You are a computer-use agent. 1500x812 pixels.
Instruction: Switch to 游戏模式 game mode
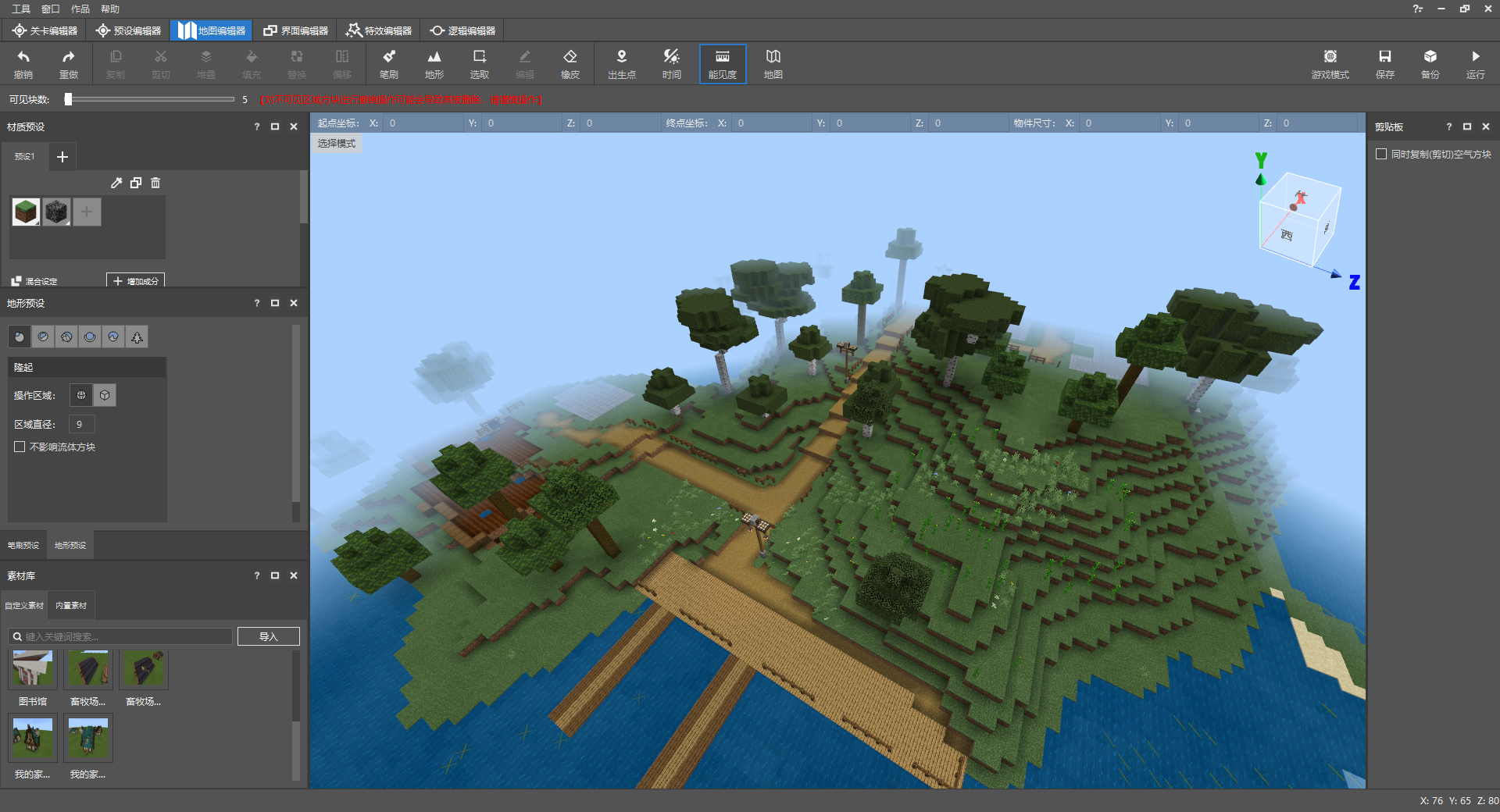[x=1330, y=64]
